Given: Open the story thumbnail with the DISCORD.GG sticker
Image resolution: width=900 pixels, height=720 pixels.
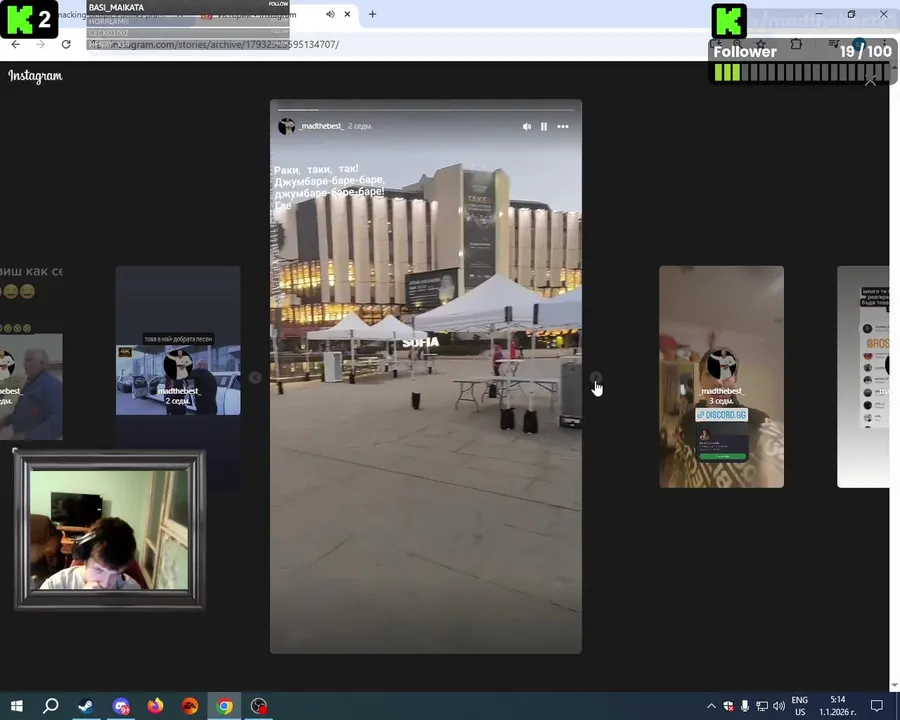Looking at the screenshot, I should (x=721, y=377).
